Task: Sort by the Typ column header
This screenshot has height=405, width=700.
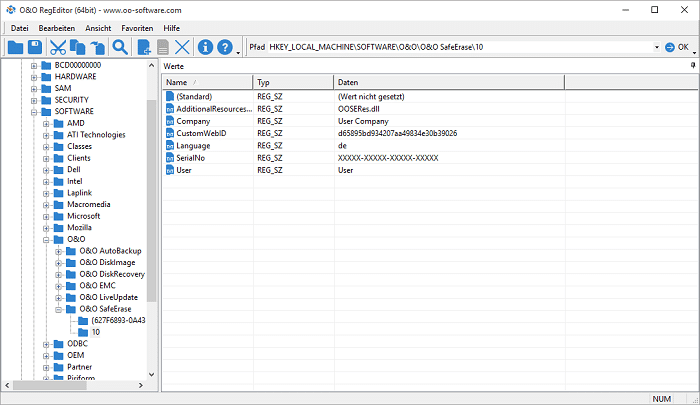Action: pyautogui.click(x=293, y=82)
